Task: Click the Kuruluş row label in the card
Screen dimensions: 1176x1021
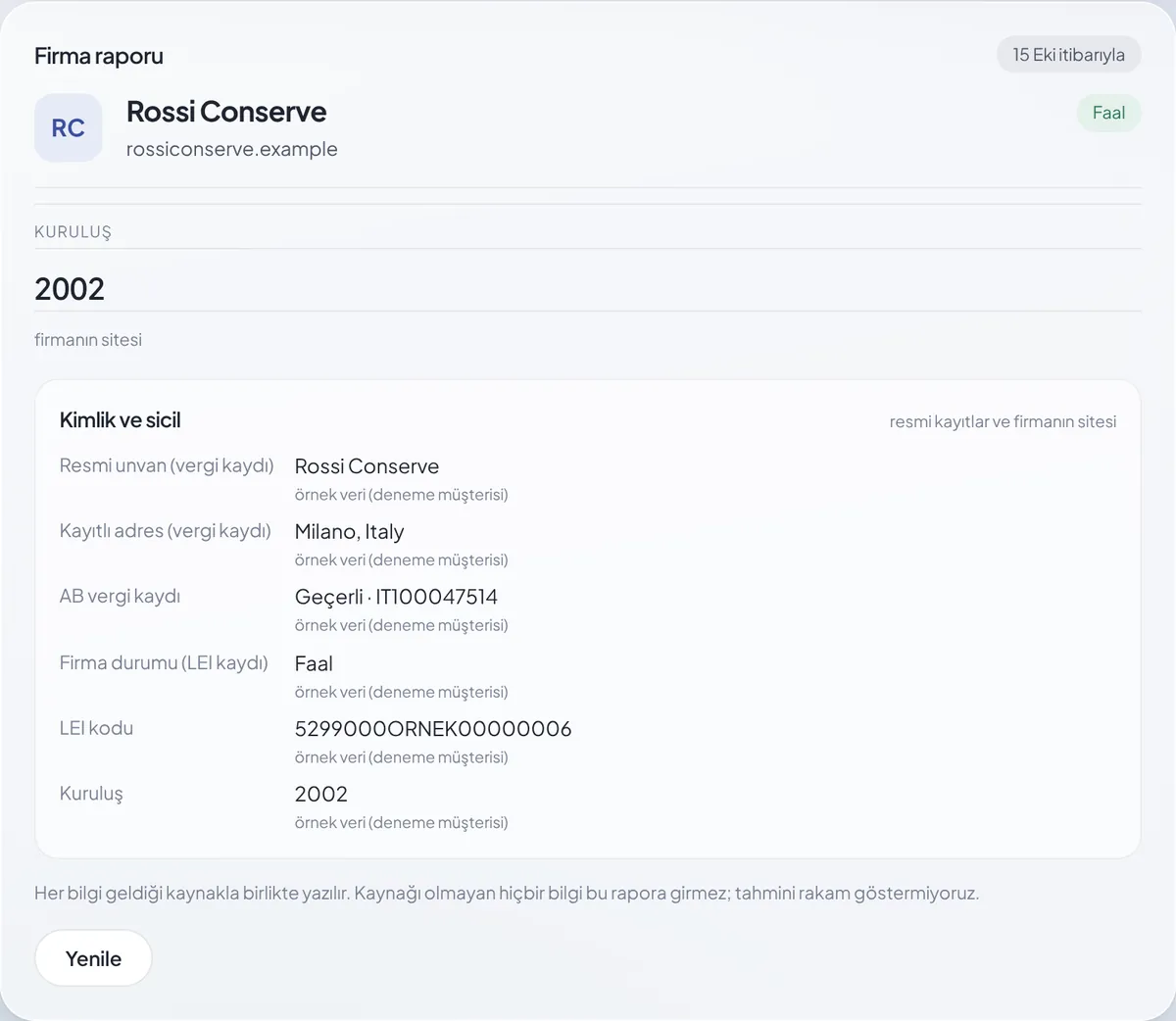Action: [x=91, y=794]
